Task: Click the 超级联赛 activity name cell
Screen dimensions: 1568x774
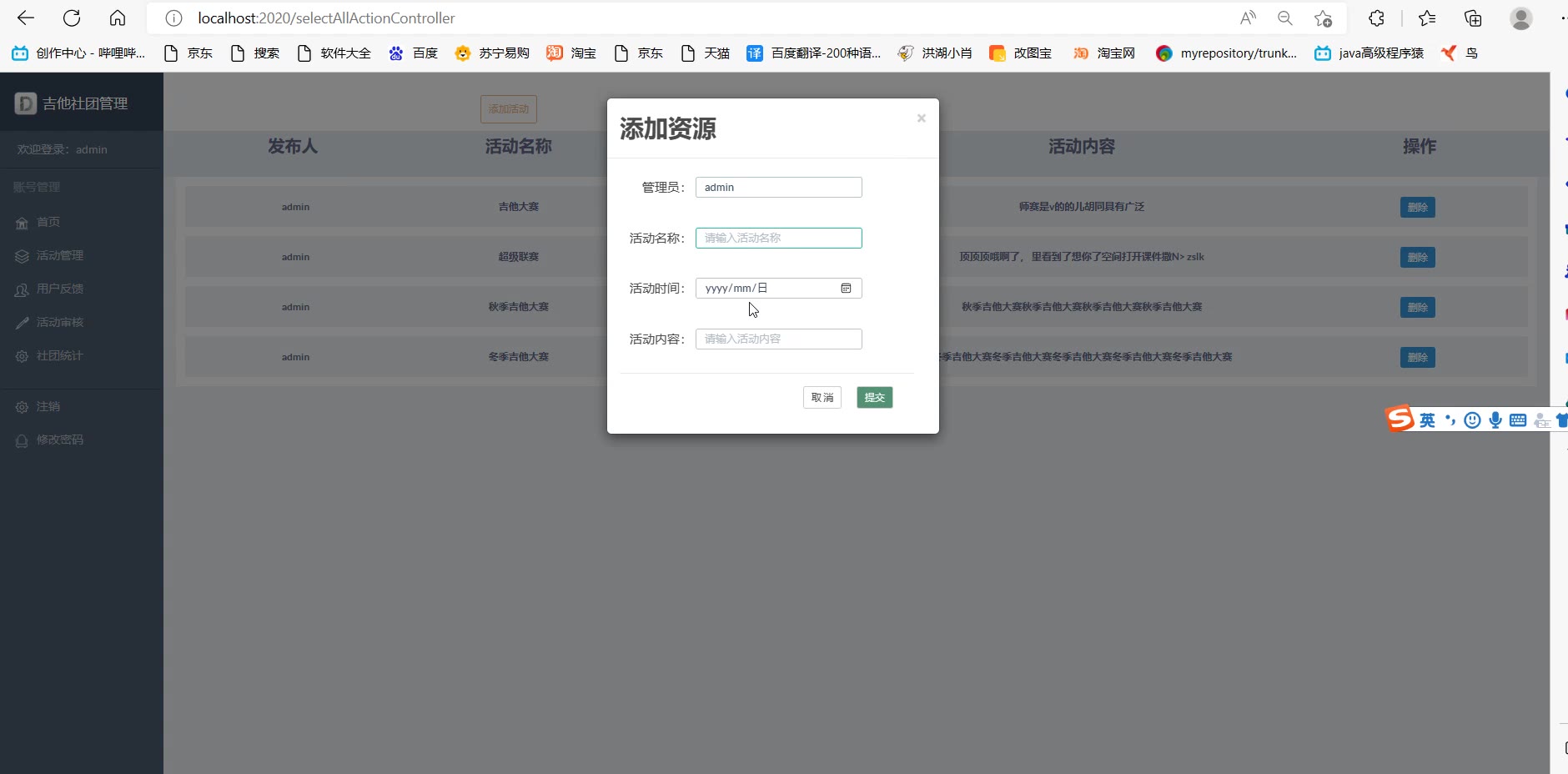Action: [519, 257]
